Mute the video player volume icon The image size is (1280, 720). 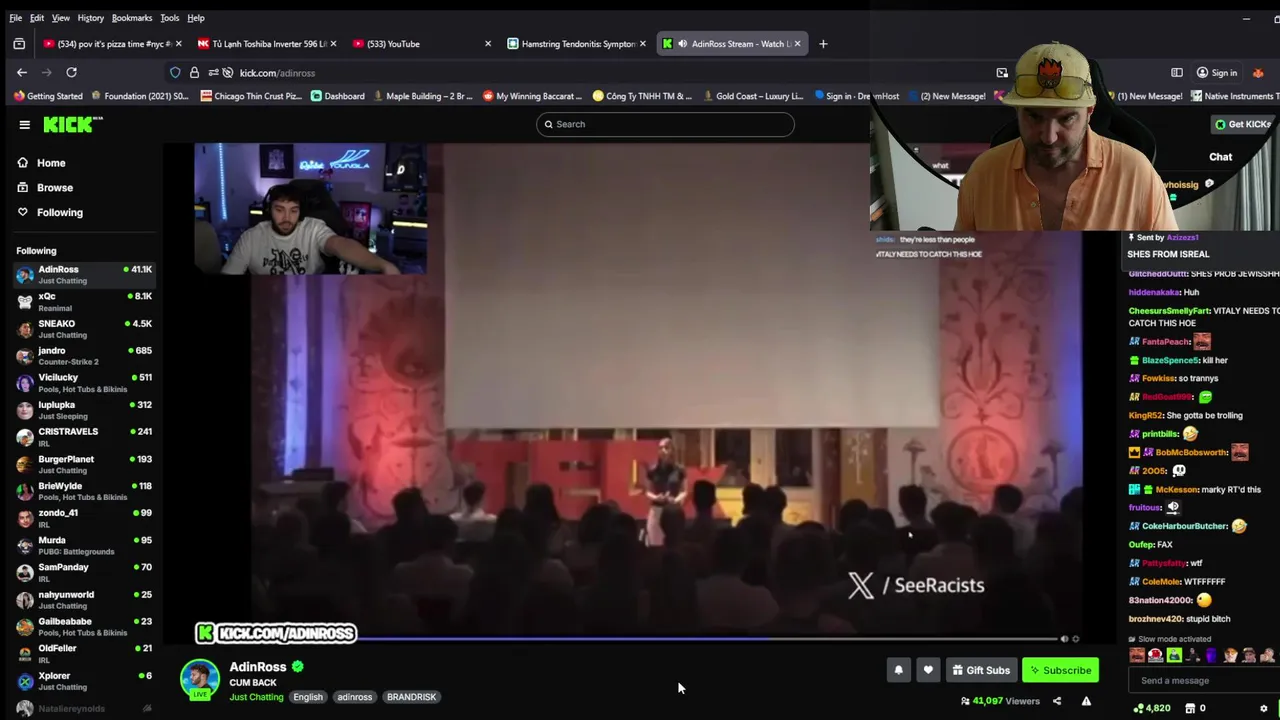pyautogui.click(x=1064, y=638)
